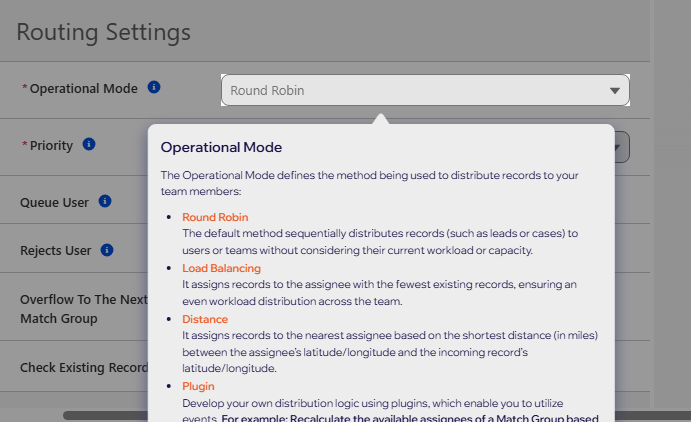Image resolution: width=691 pixels, height=422 pixels.
Task: Click the Priority field label
Action: click(51, 145)
